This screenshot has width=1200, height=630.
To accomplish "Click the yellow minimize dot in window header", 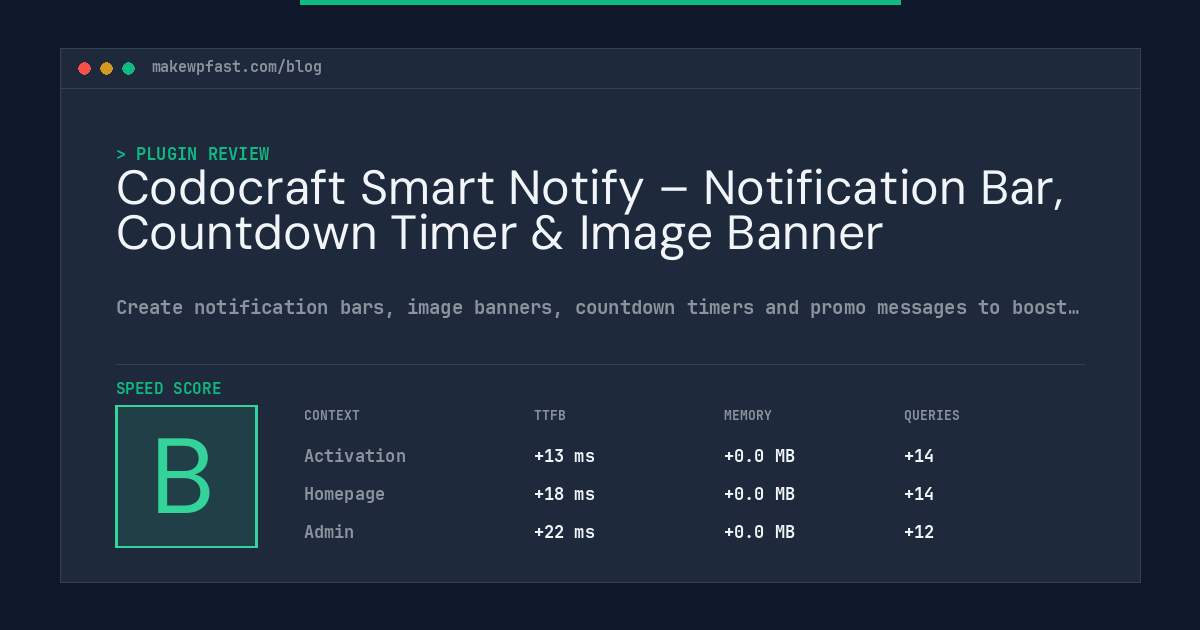I will (107, 68).
